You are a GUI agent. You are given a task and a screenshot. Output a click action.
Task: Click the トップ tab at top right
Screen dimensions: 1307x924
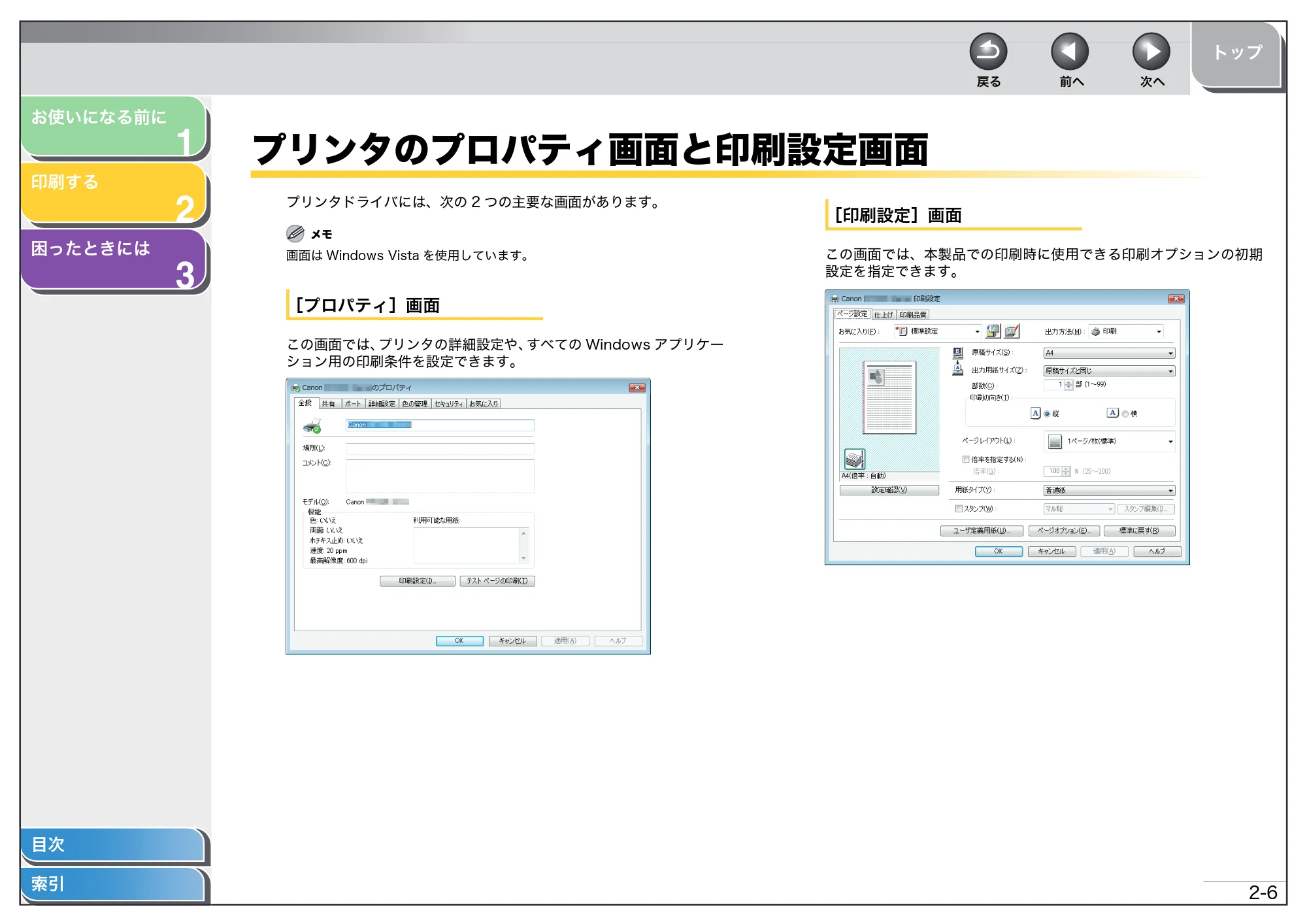[1237, 54]
